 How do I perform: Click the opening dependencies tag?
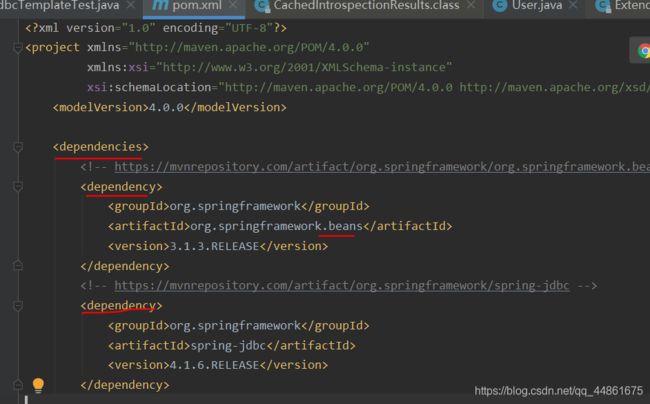(101, 147)
